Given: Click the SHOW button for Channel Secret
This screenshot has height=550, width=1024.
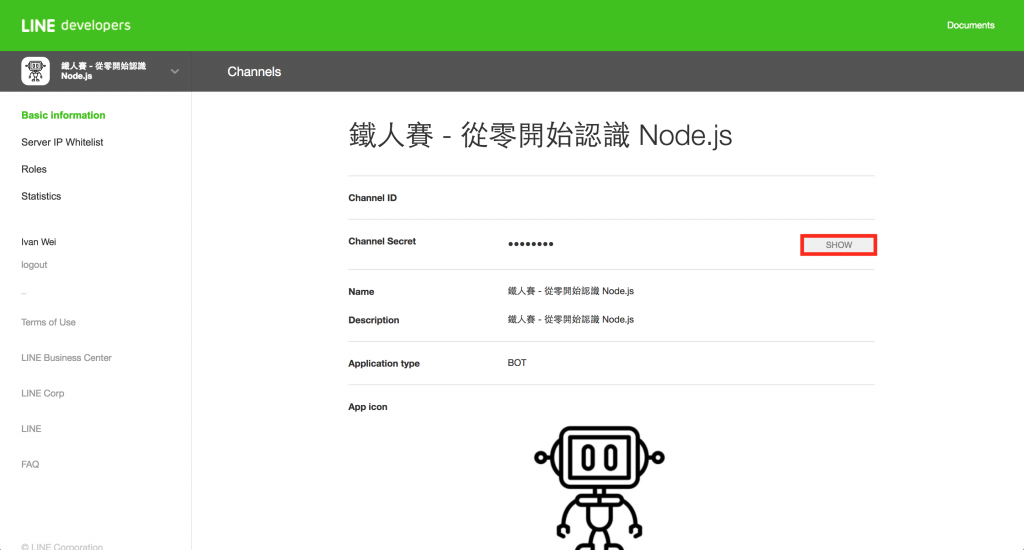Looking at the screenshot, I should 839,245.
